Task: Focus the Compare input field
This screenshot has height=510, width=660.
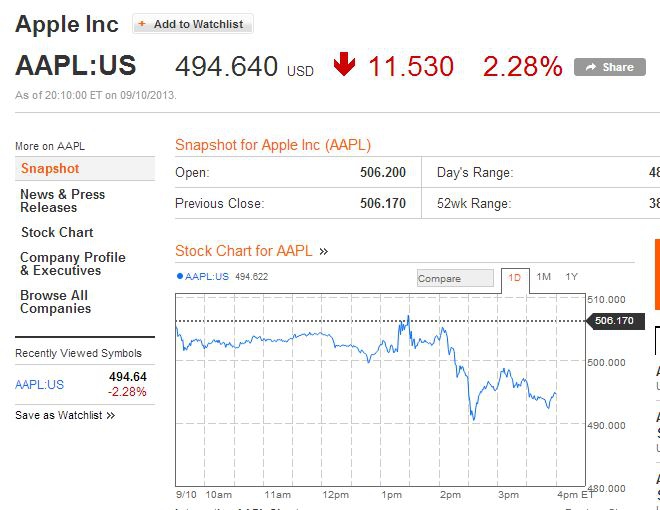Action: [455, 278]
